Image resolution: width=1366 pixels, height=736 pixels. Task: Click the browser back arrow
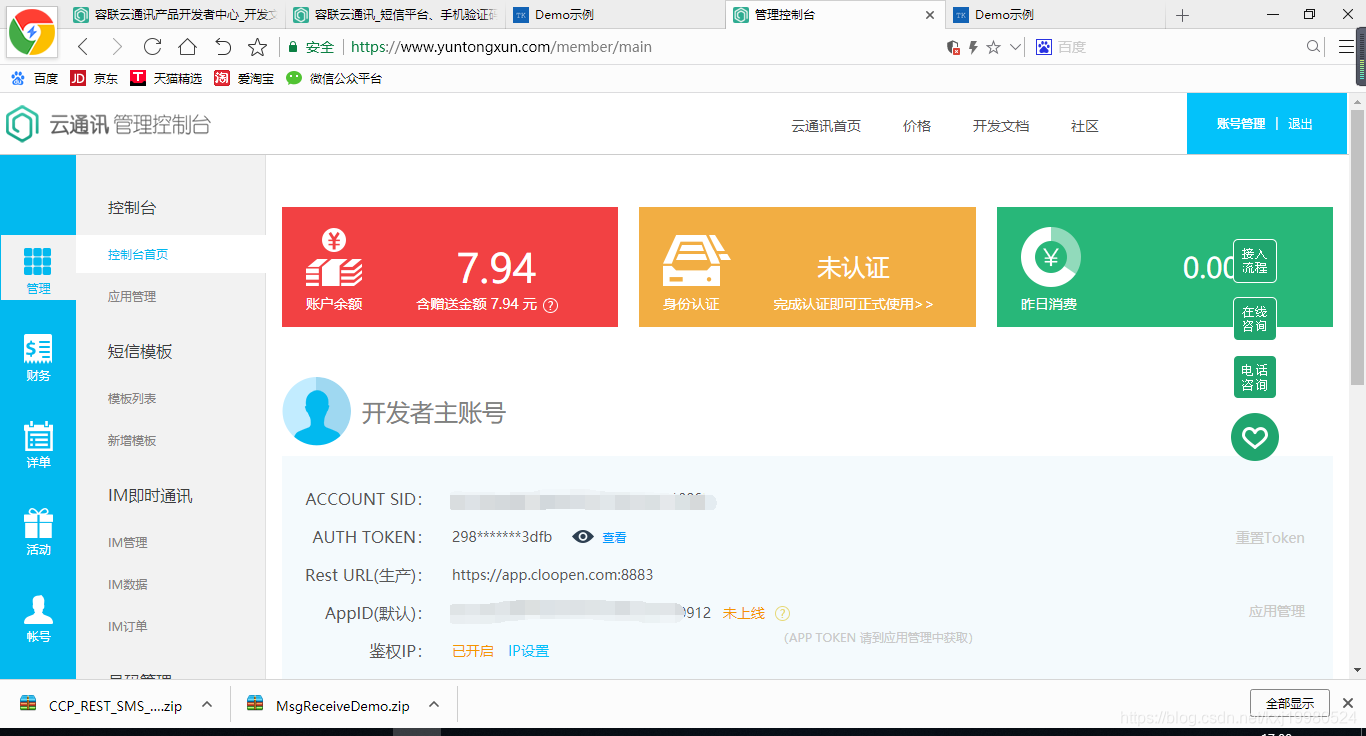pyautogui.click(x=83, y=47)
